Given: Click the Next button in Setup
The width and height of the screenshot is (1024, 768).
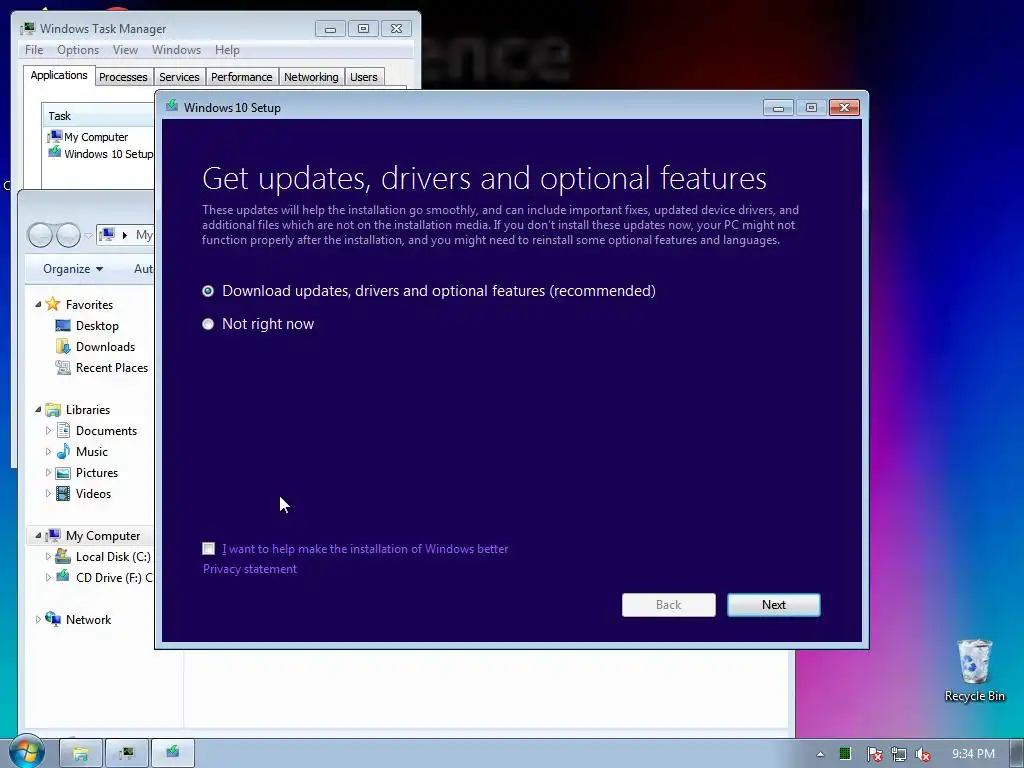Looking at the screenshot, I should coord(774,605).
